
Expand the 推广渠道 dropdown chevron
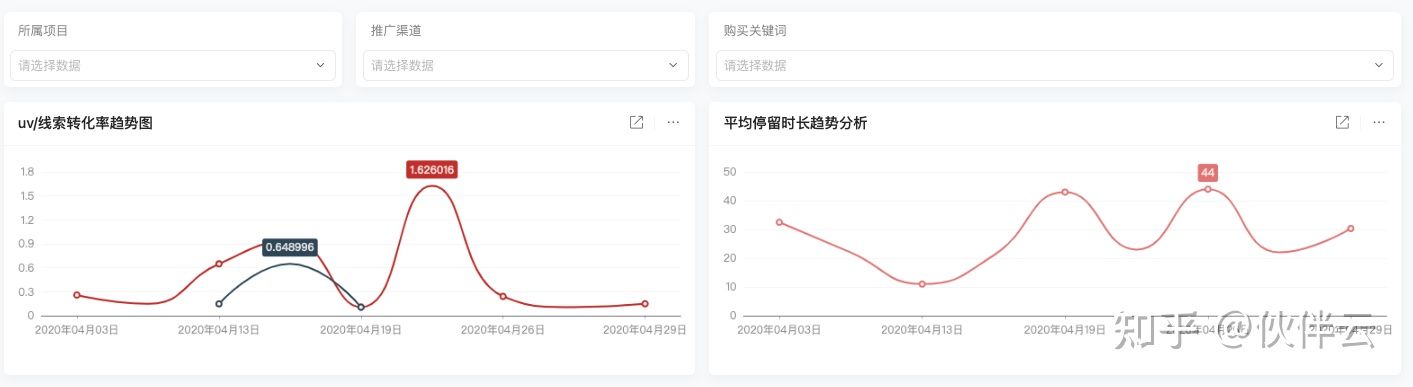click(x=674, y=65)
